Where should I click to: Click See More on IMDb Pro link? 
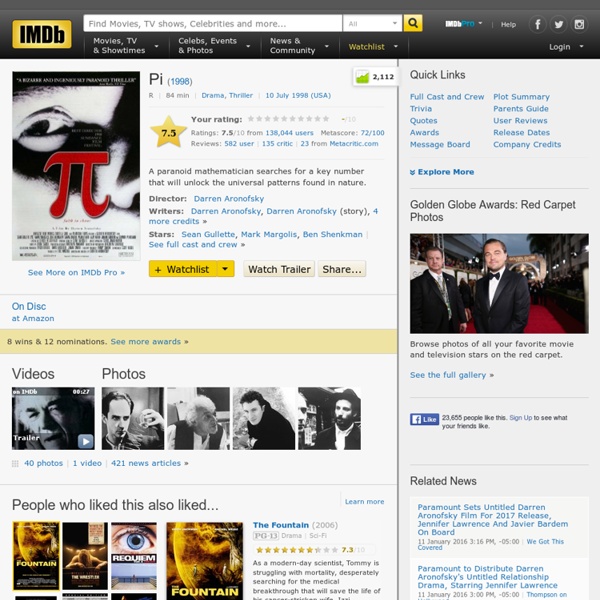click(x=76, y=272)
